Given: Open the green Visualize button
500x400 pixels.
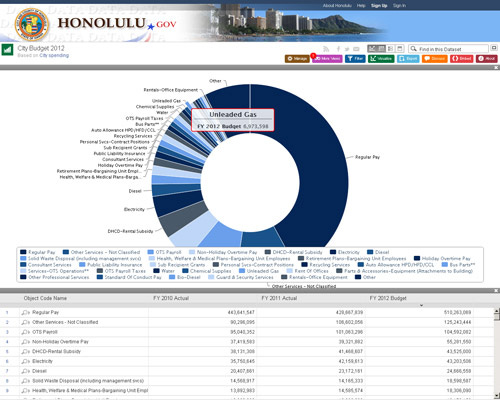Looking at the screenshot, I should pyautogui.click(x=381, y=59).
